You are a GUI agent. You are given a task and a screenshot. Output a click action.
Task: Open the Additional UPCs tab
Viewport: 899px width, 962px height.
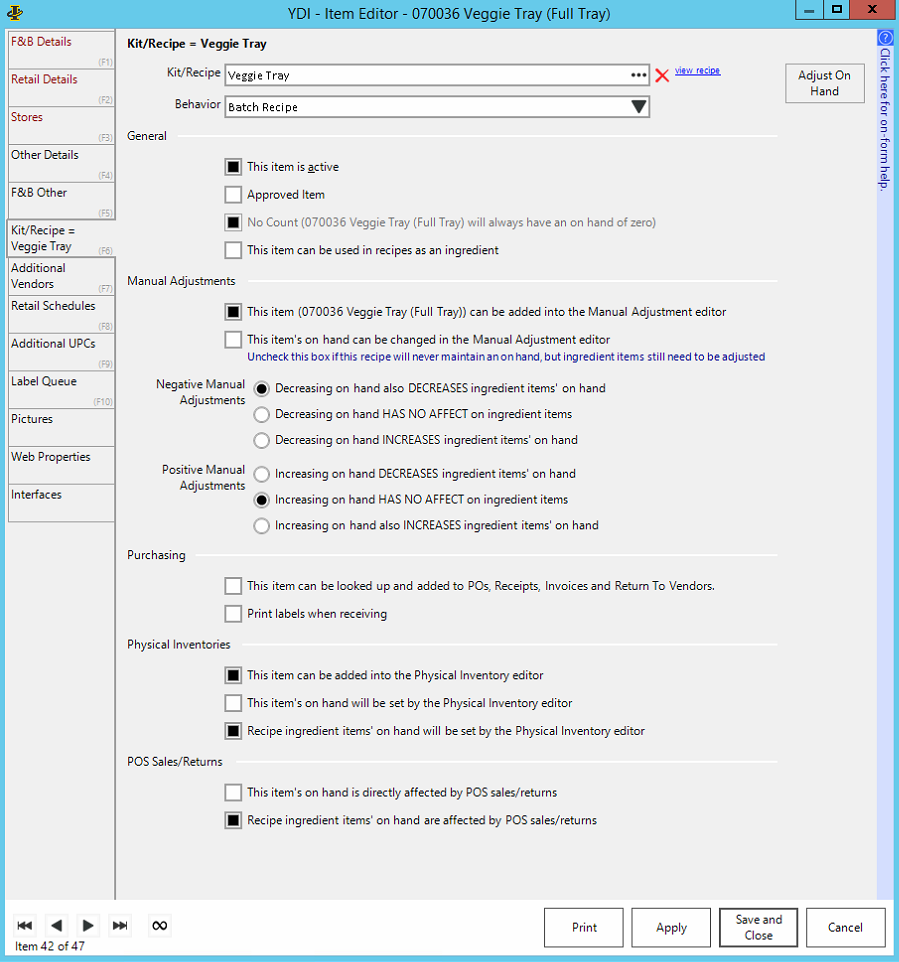[61, 352]
